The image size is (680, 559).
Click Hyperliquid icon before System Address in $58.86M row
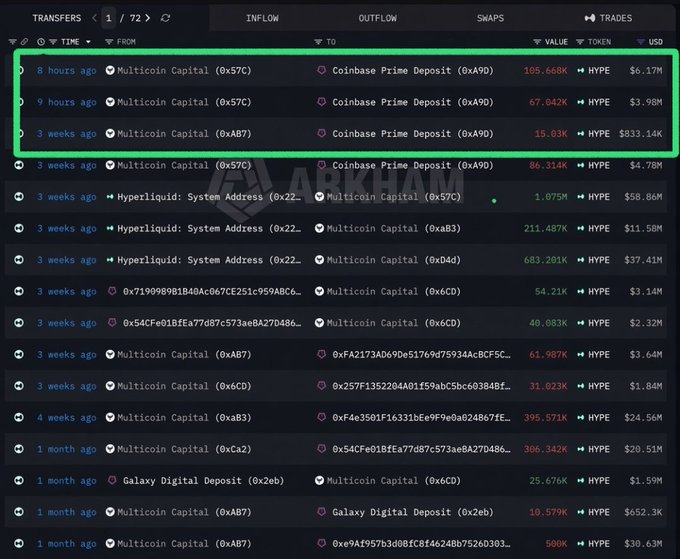[110, 197]
